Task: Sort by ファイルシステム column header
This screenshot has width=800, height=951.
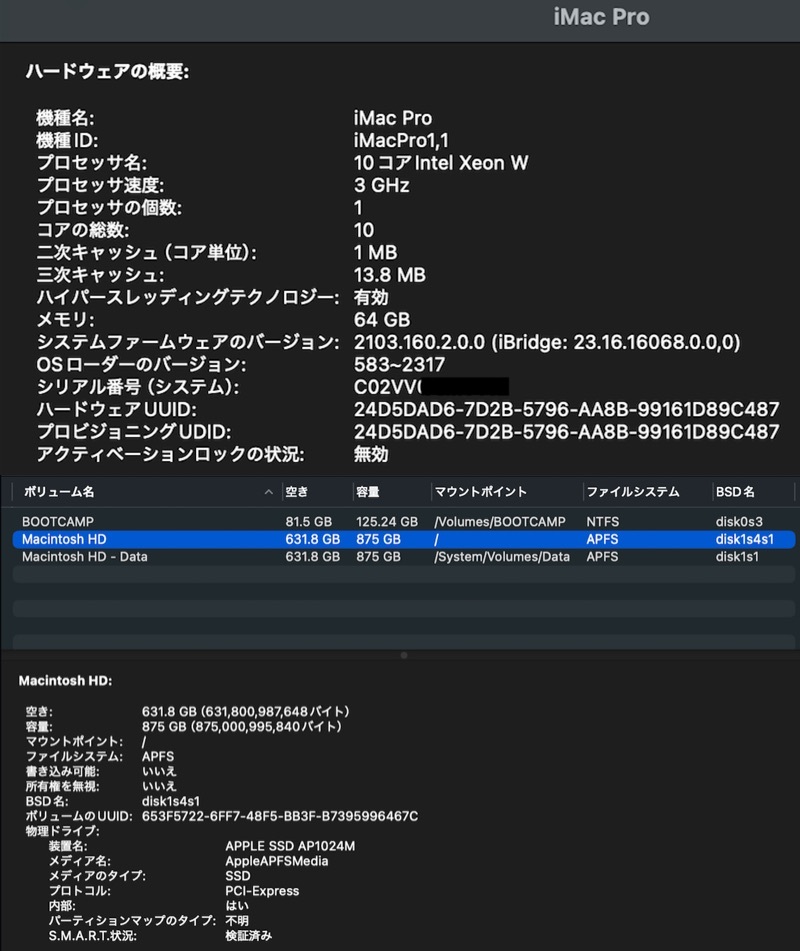Action: (x=633, y=492)
